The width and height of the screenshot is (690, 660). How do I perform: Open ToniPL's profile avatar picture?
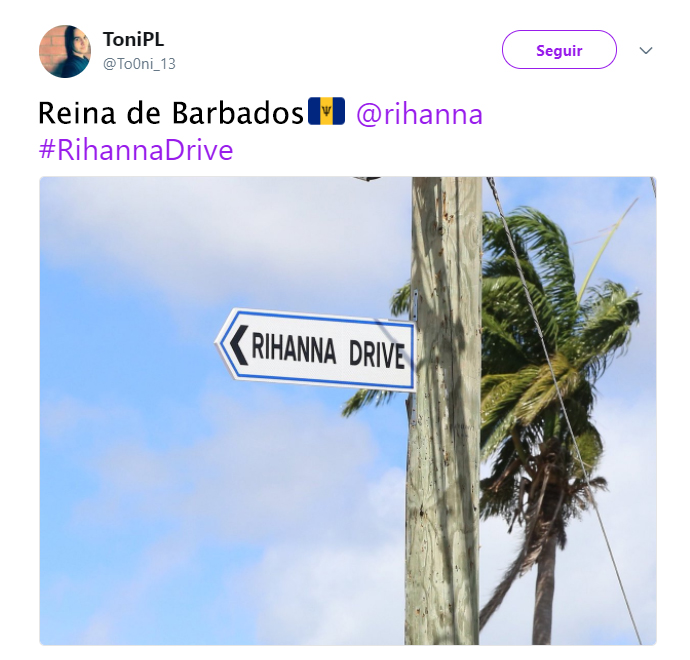(x=65, y=51)
